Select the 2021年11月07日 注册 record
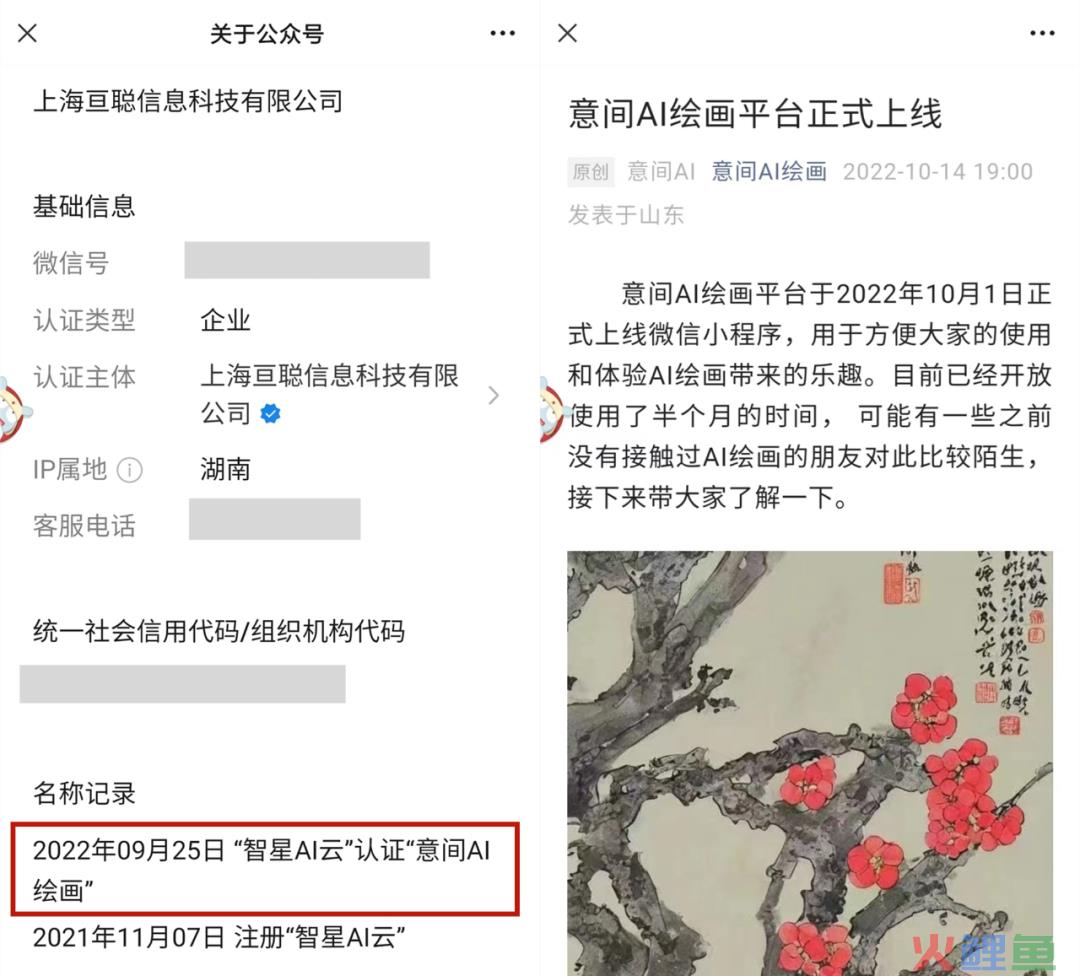This screenshot has width=1080, height=976. coord(219,937)
